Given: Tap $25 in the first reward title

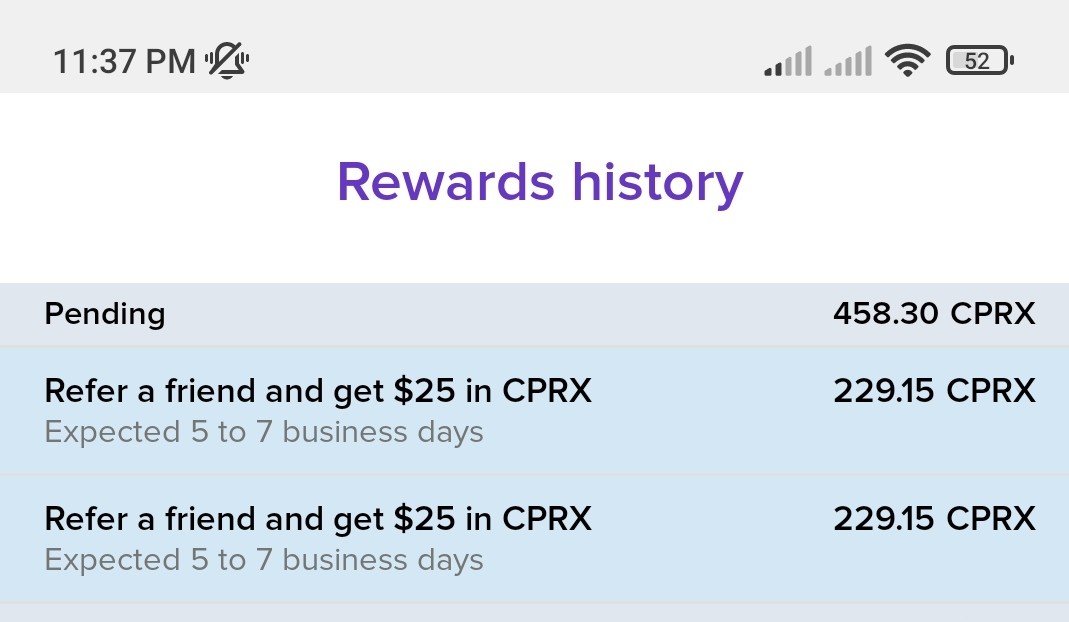Looking at the screenshot, I should [x=424, y=391].
